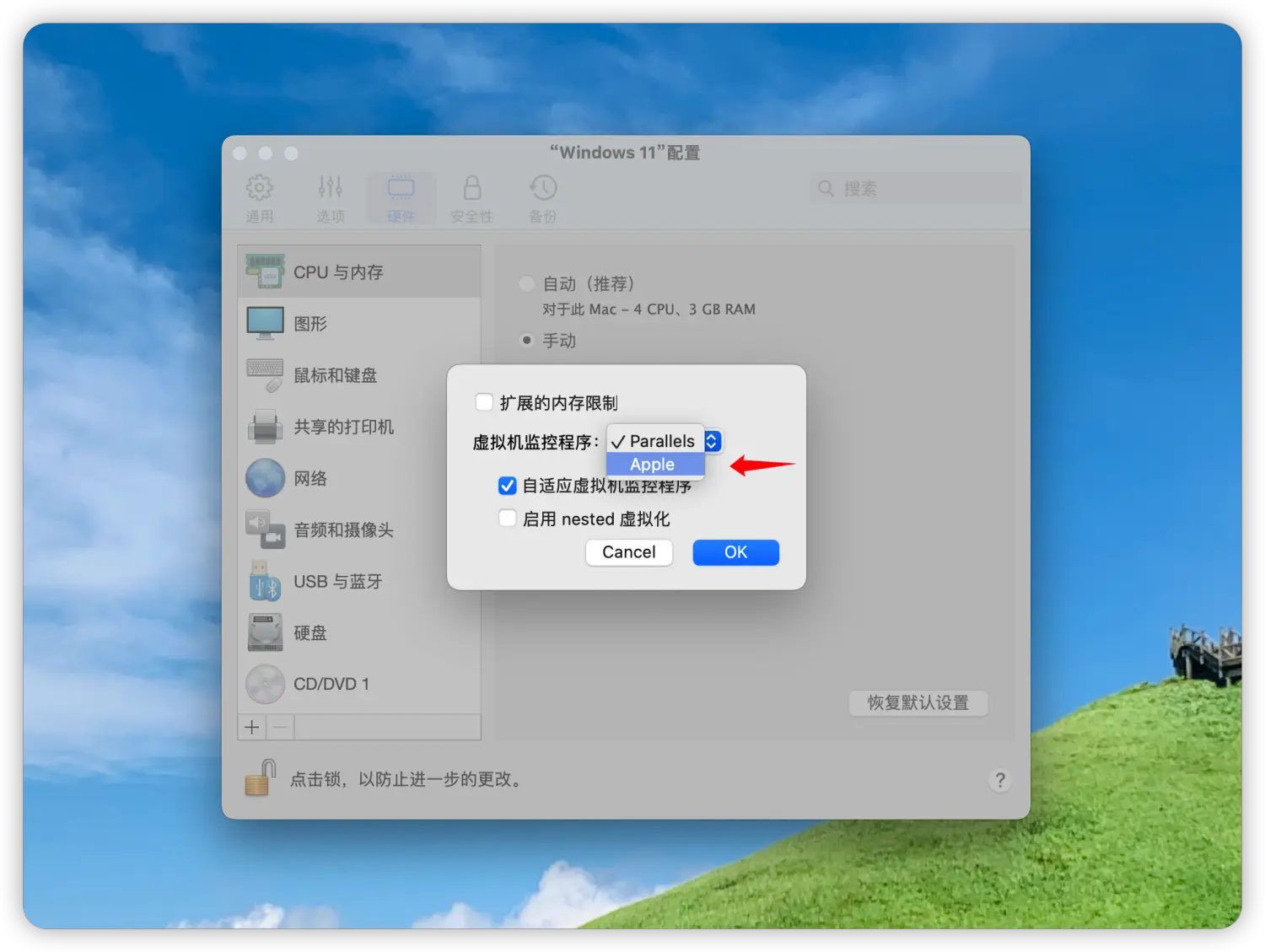Open help with the question mark button
Image resolution: width=1265 pixels, height=952 pixels.
point(1000,780)
